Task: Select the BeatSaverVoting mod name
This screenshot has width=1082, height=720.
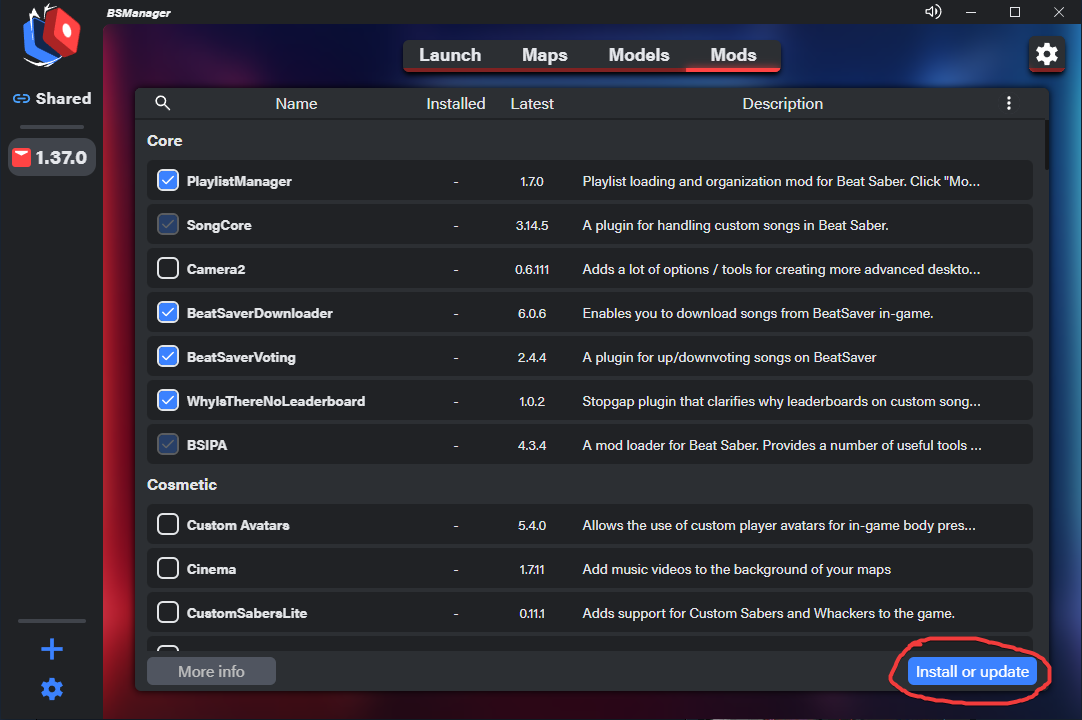Action: (x=241, y=358)
